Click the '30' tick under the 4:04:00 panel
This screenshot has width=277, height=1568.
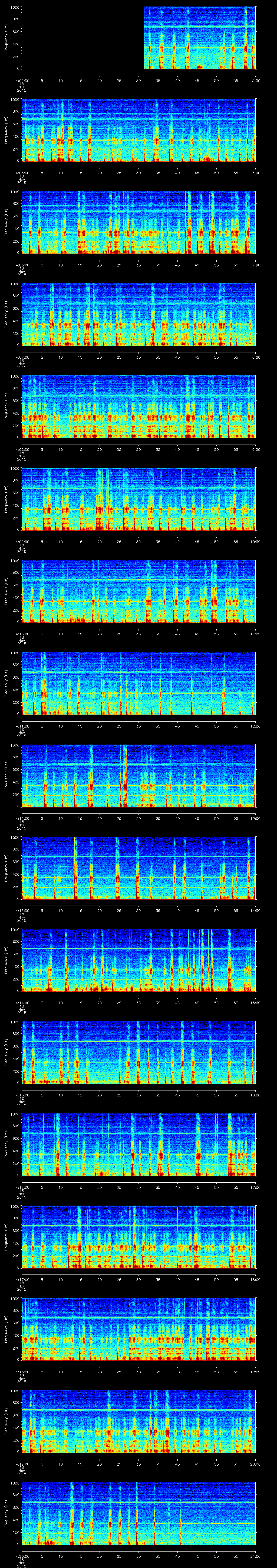[139, 80]
